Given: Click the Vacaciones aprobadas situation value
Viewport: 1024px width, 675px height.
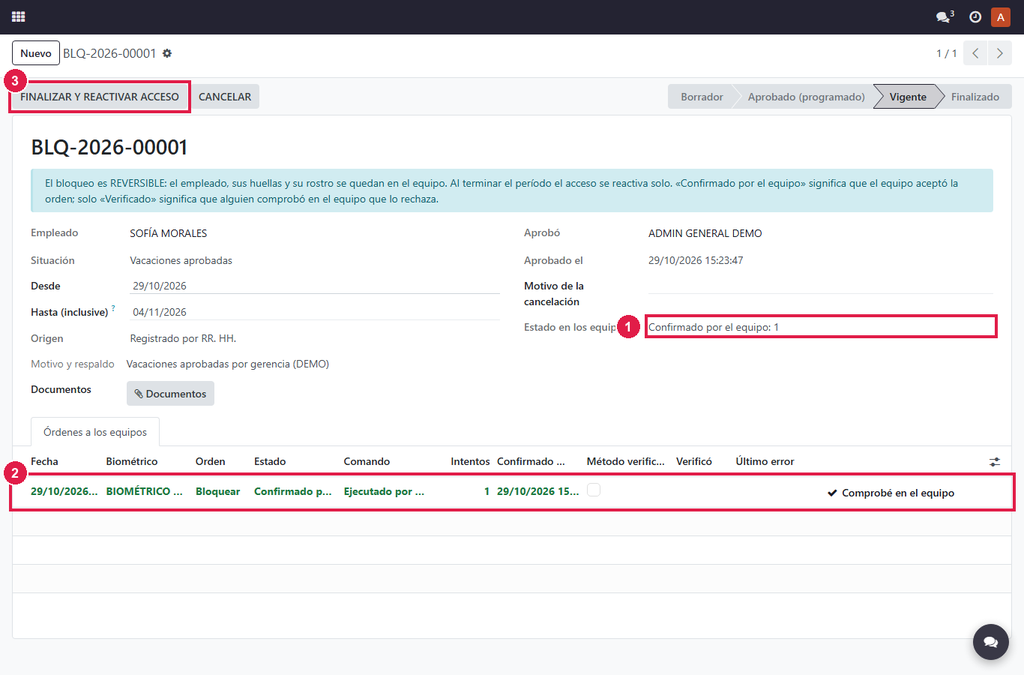Looking at the screenshot, I should (x=181, y=260).
